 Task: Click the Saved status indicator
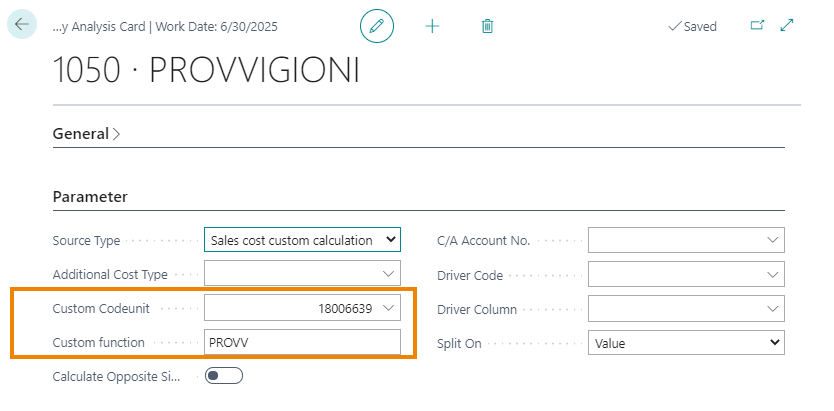pyautogui.click(x=693, y=26)
